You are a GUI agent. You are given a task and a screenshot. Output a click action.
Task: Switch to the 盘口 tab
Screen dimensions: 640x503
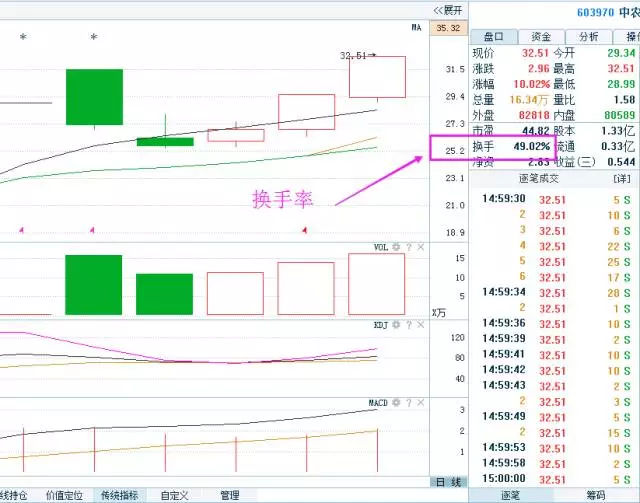tap(494, 37)
